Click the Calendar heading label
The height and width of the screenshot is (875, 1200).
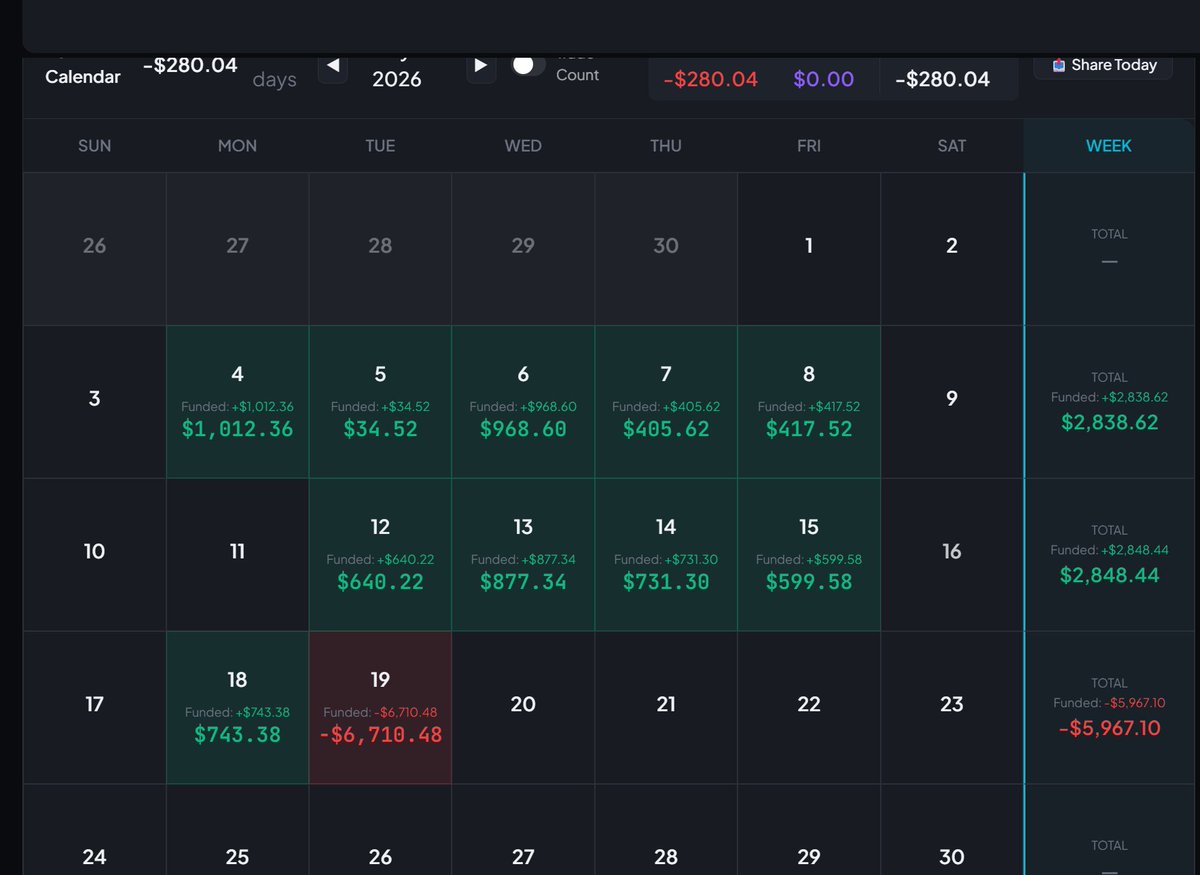tap(83, 76)
